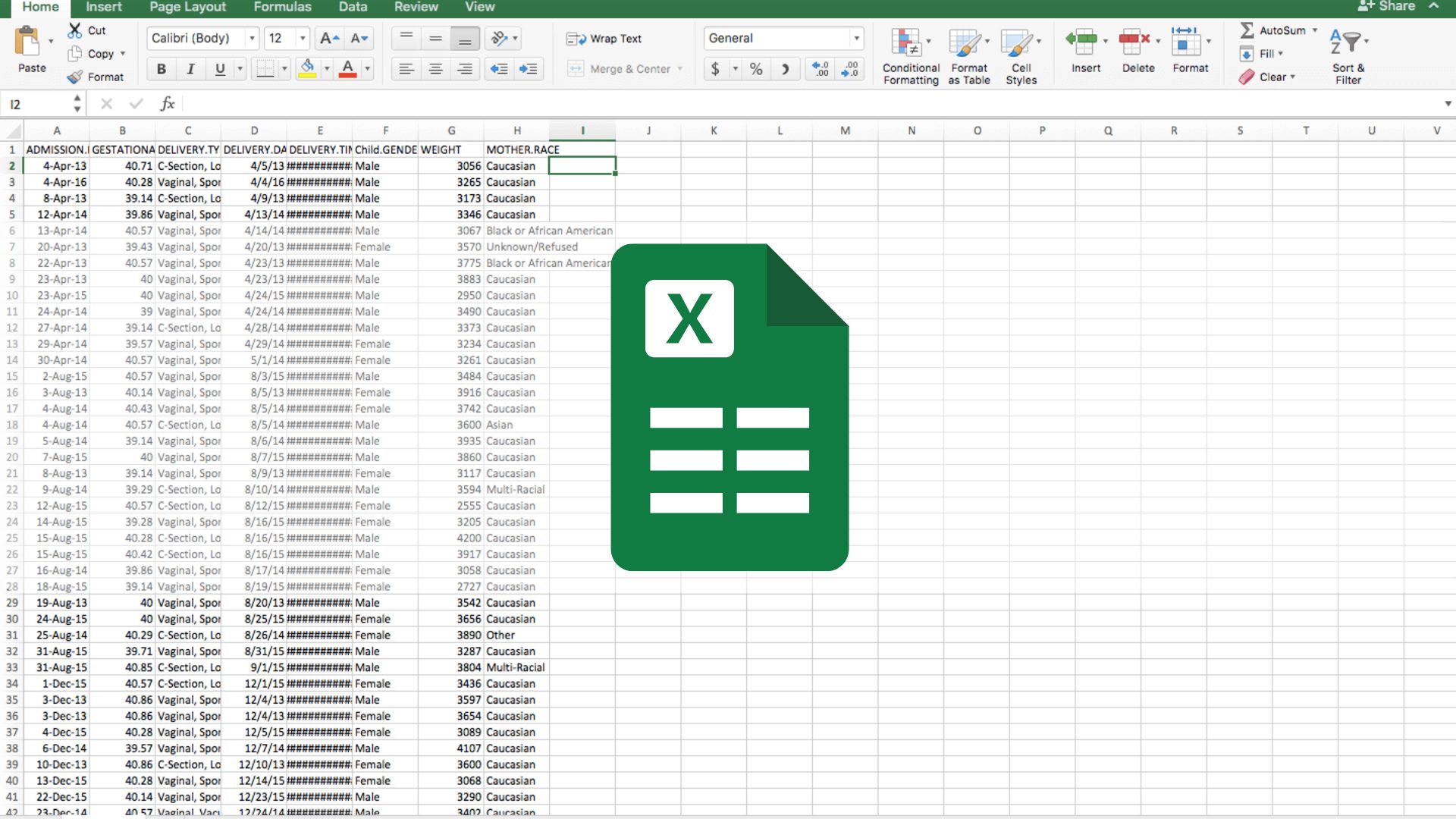This screenshot has width=1456, height=819.
Task: Toggle bold formatting
Action: click(161, 69)
